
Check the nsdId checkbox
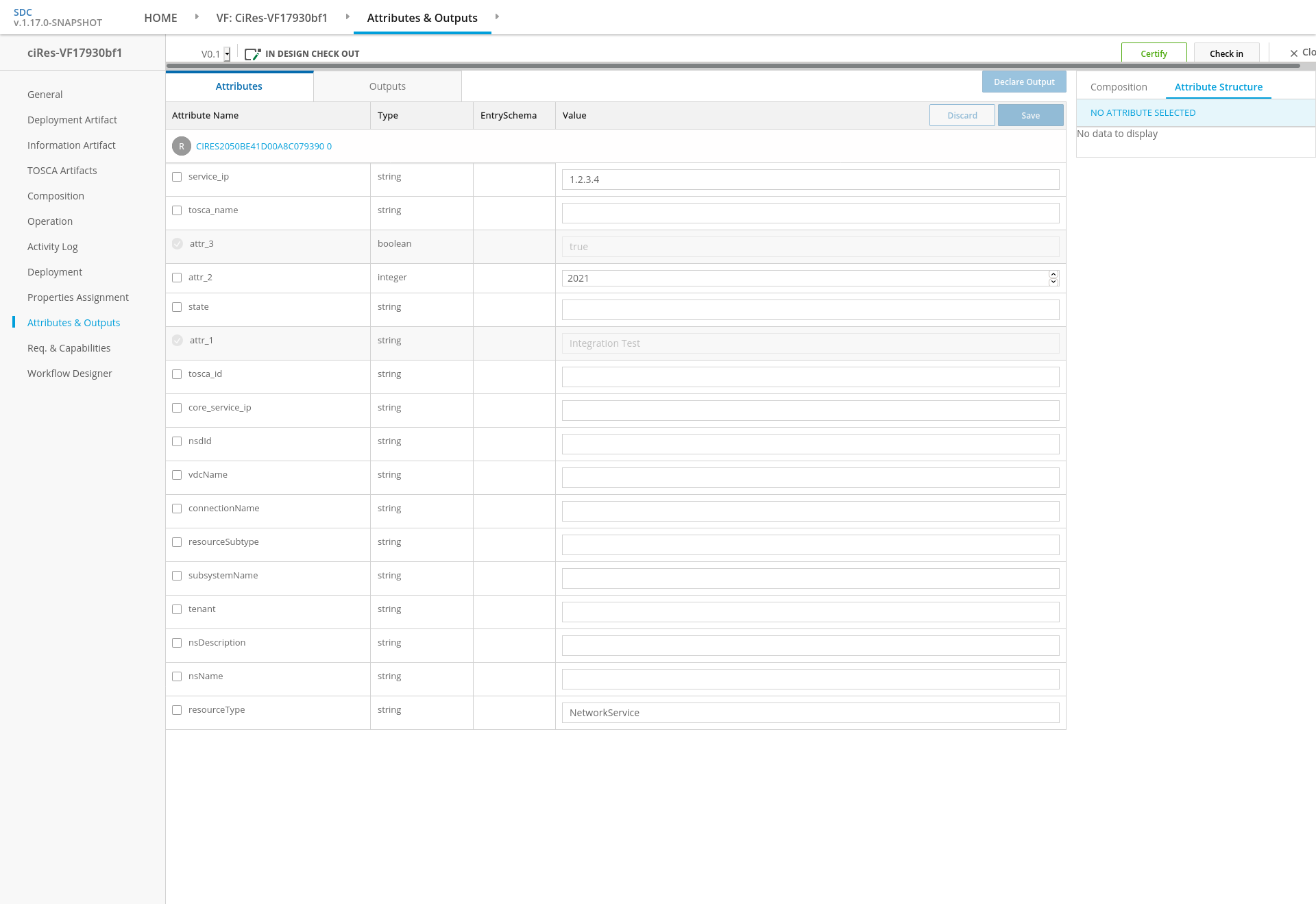click(177, 441)
